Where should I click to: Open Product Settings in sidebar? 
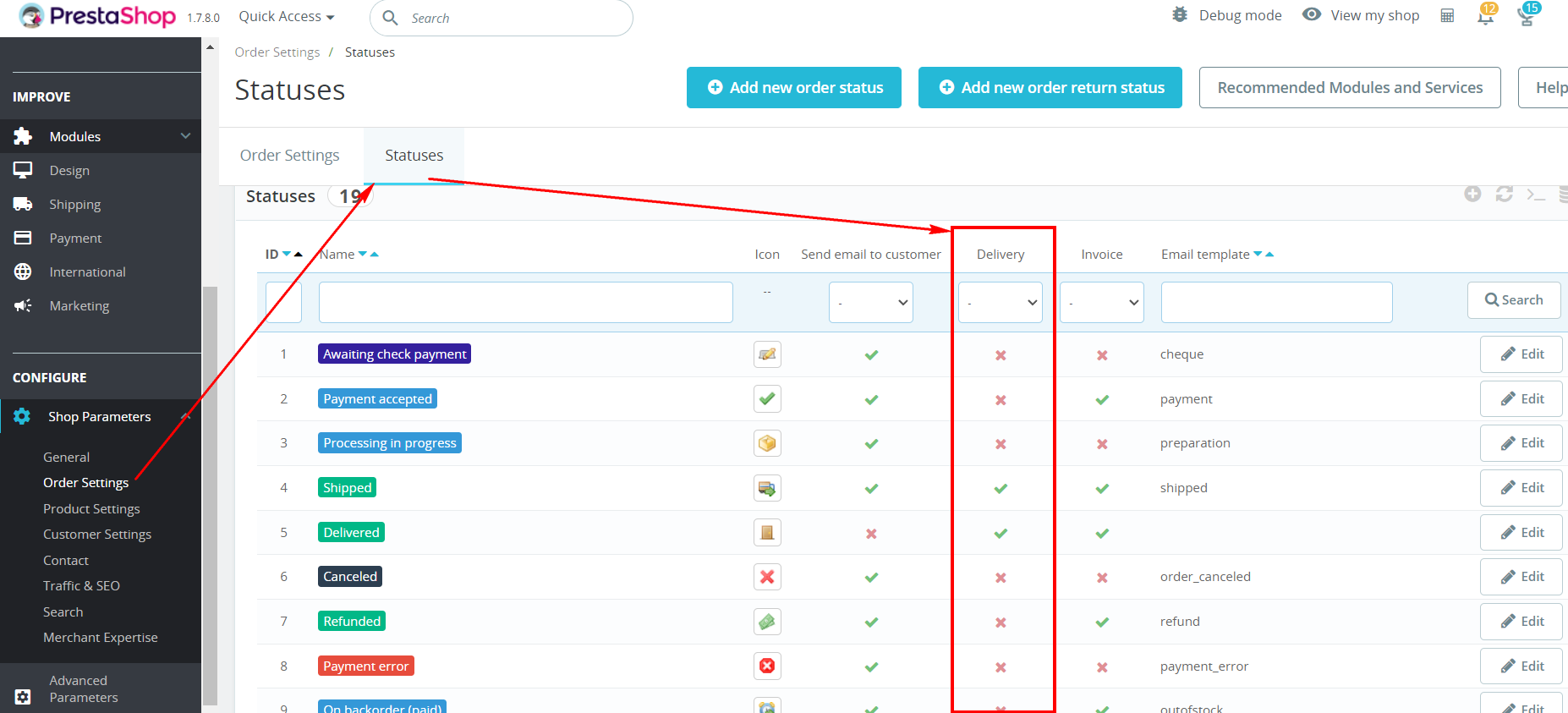pos(91,508)
